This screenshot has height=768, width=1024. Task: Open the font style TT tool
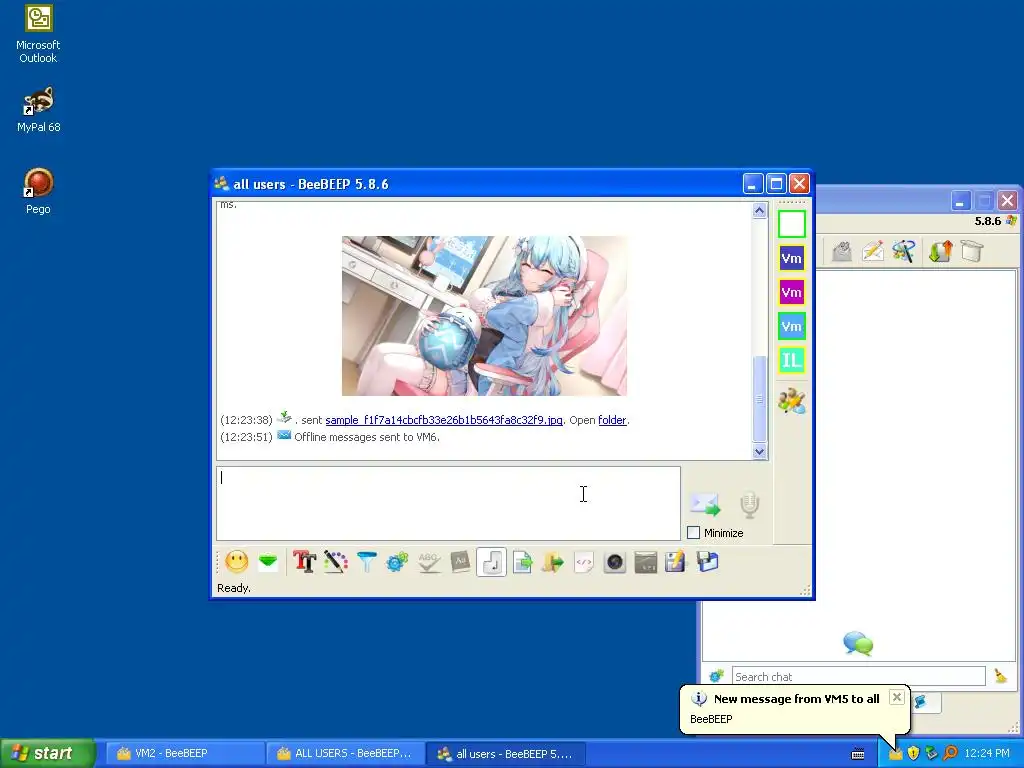click(304, 562)
